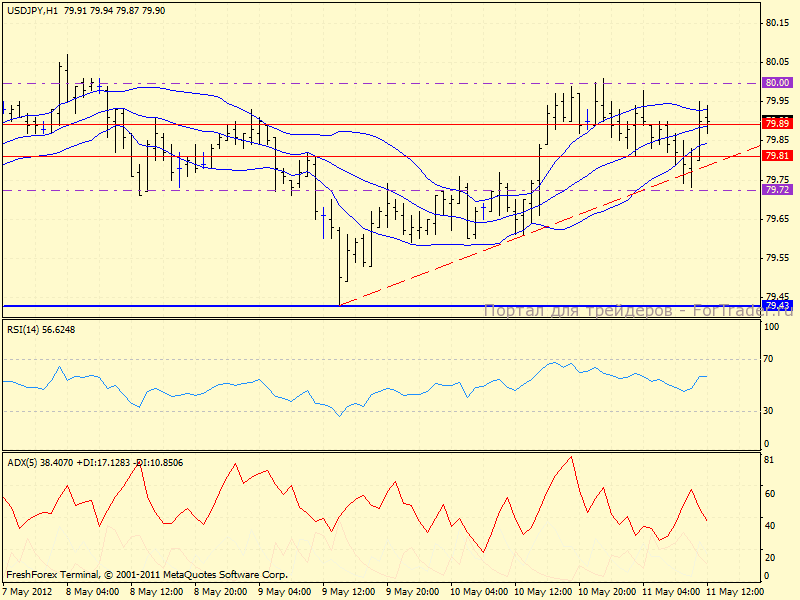Select the red 79.81 price level tag
This screenshot has height=600, width=800.
(x=776, y=156)
